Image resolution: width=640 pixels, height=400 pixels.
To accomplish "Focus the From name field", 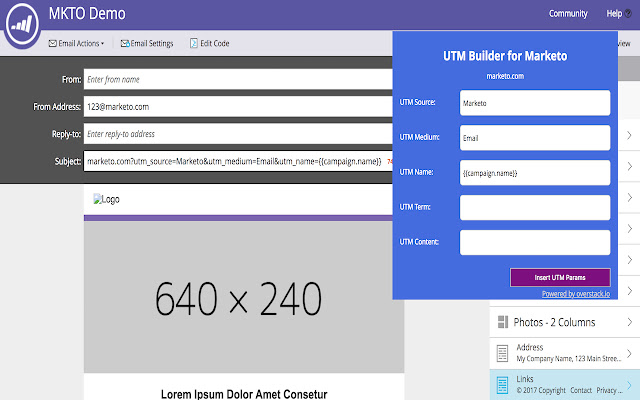I will (238, 79).
